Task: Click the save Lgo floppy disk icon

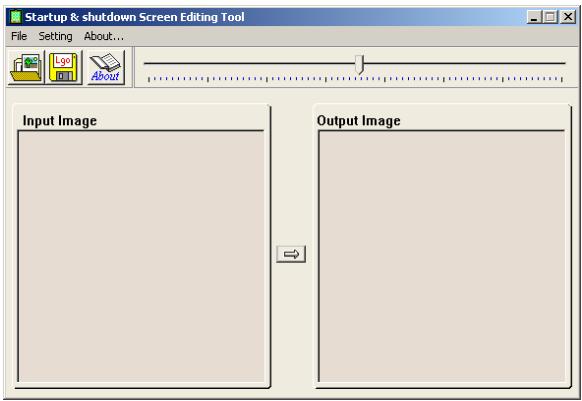Action: (x=63, y=67)
